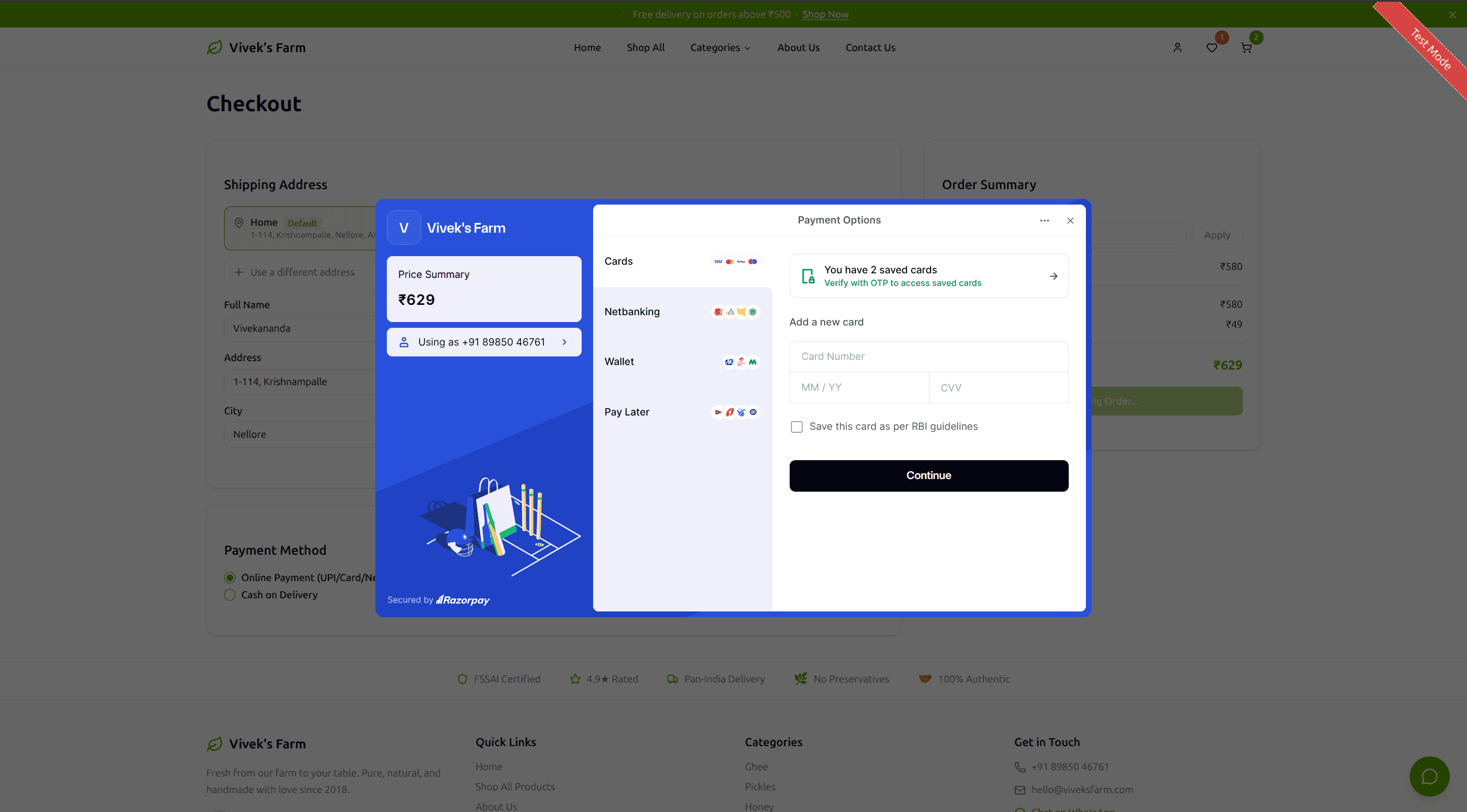
Task: Click hello@viveksfarm.com email link
Action: tap(1082, 790)
